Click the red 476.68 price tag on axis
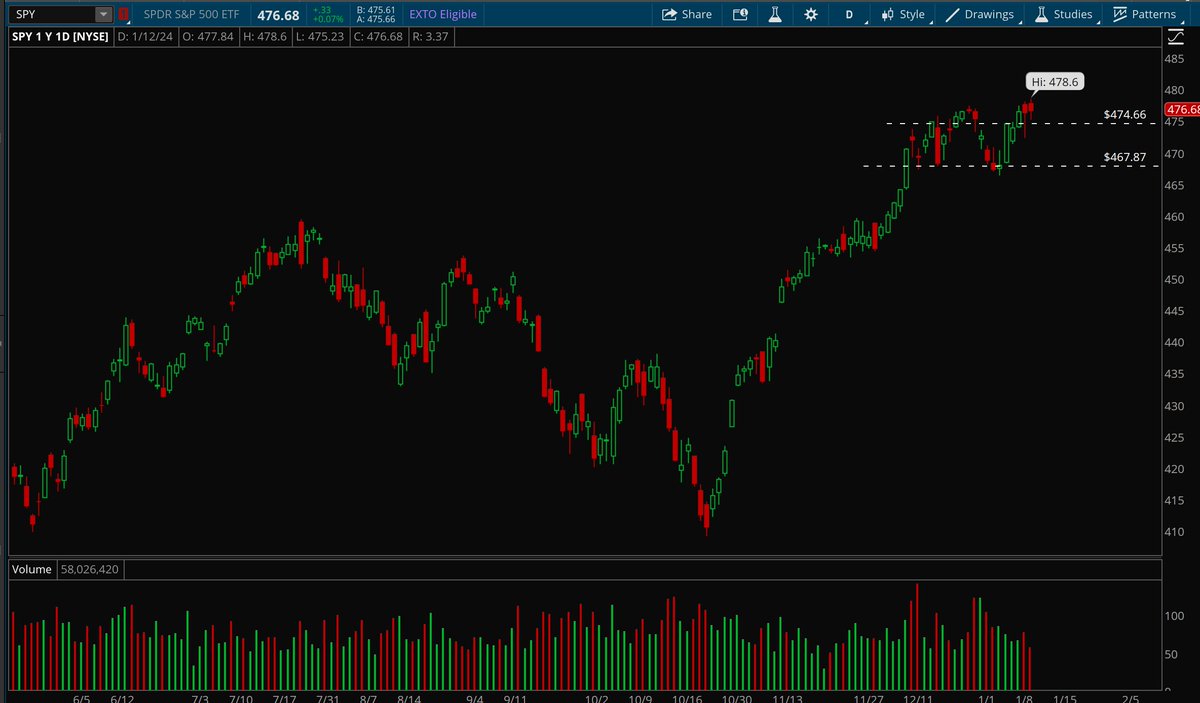The height and width of the screenshot is (703, 1200). coord(1182,109)
